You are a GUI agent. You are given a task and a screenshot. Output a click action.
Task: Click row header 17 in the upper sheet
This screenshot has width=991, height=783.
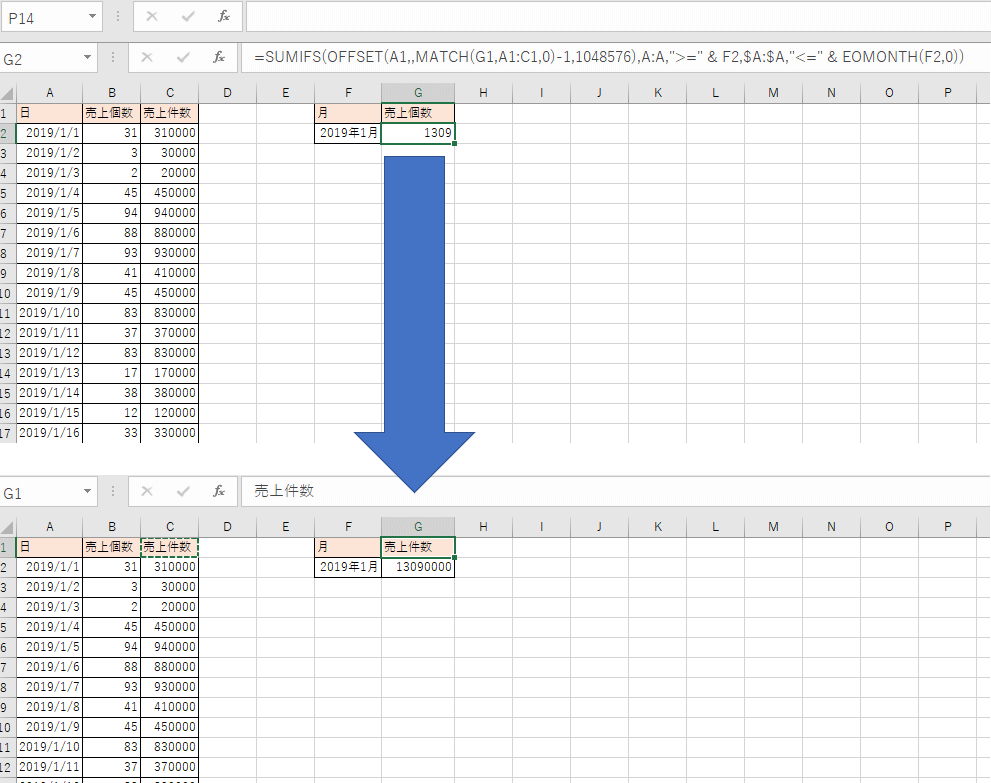click(7, 433)
